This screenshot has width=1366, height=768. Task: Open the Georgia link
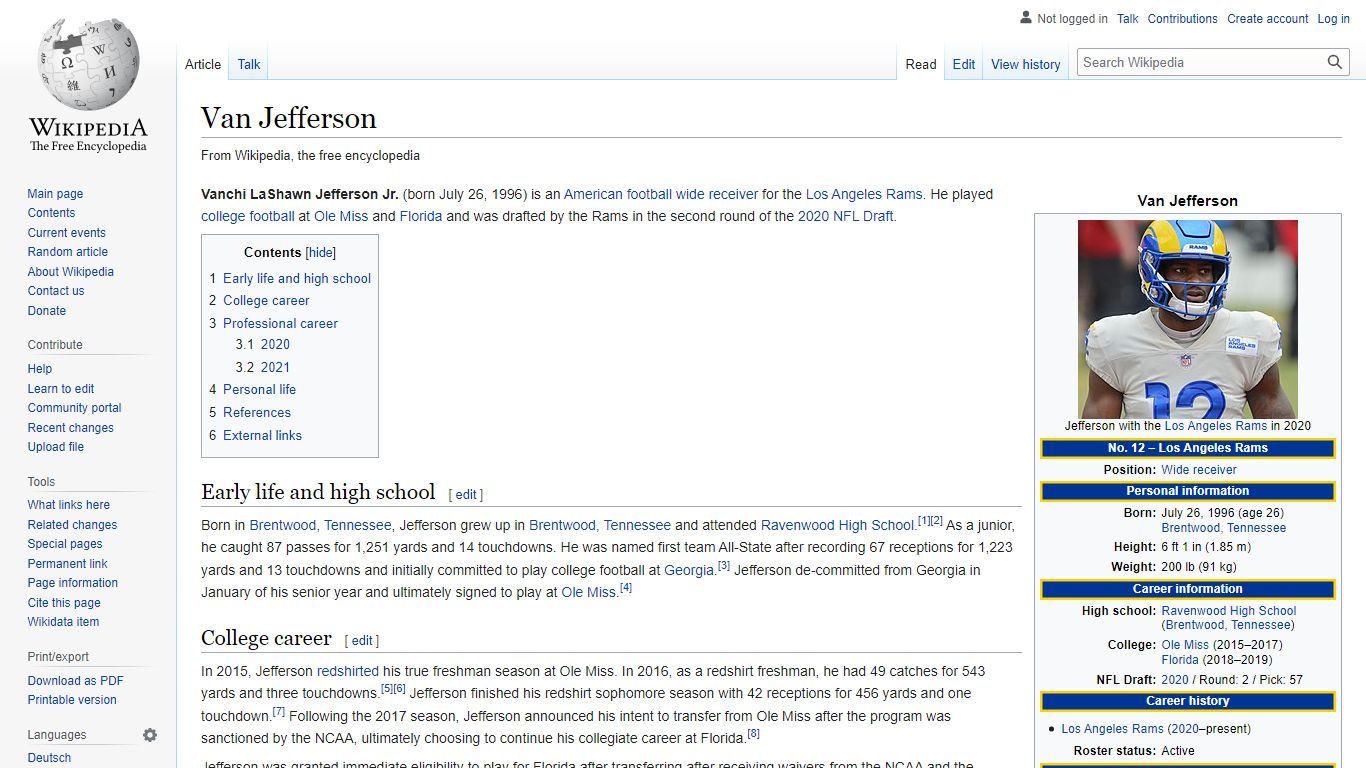[689, 570]
